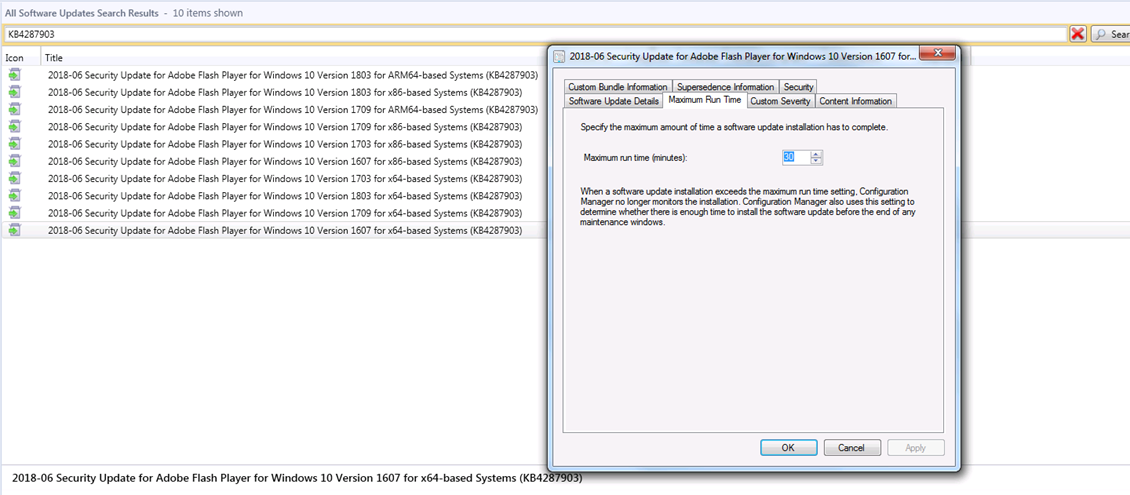
Task: Switch to the Security tab
Action: 798,86
